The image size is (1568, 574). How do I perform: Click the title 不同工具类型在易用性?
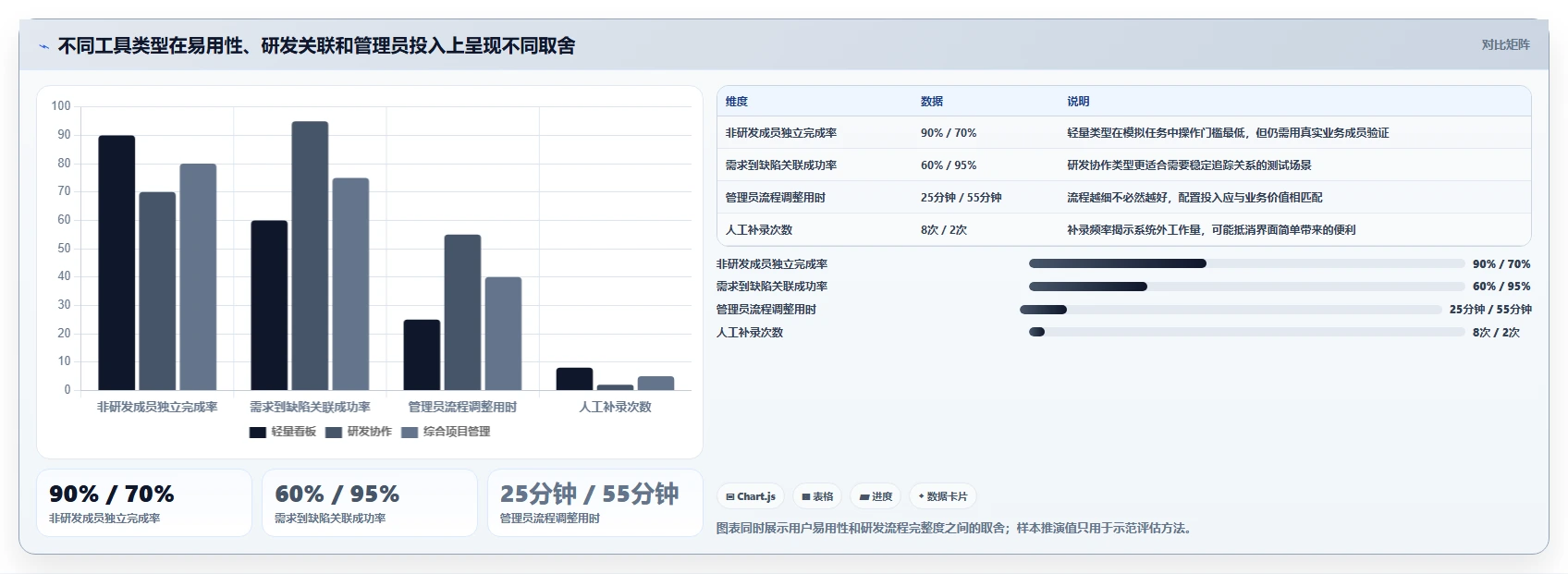316,45
